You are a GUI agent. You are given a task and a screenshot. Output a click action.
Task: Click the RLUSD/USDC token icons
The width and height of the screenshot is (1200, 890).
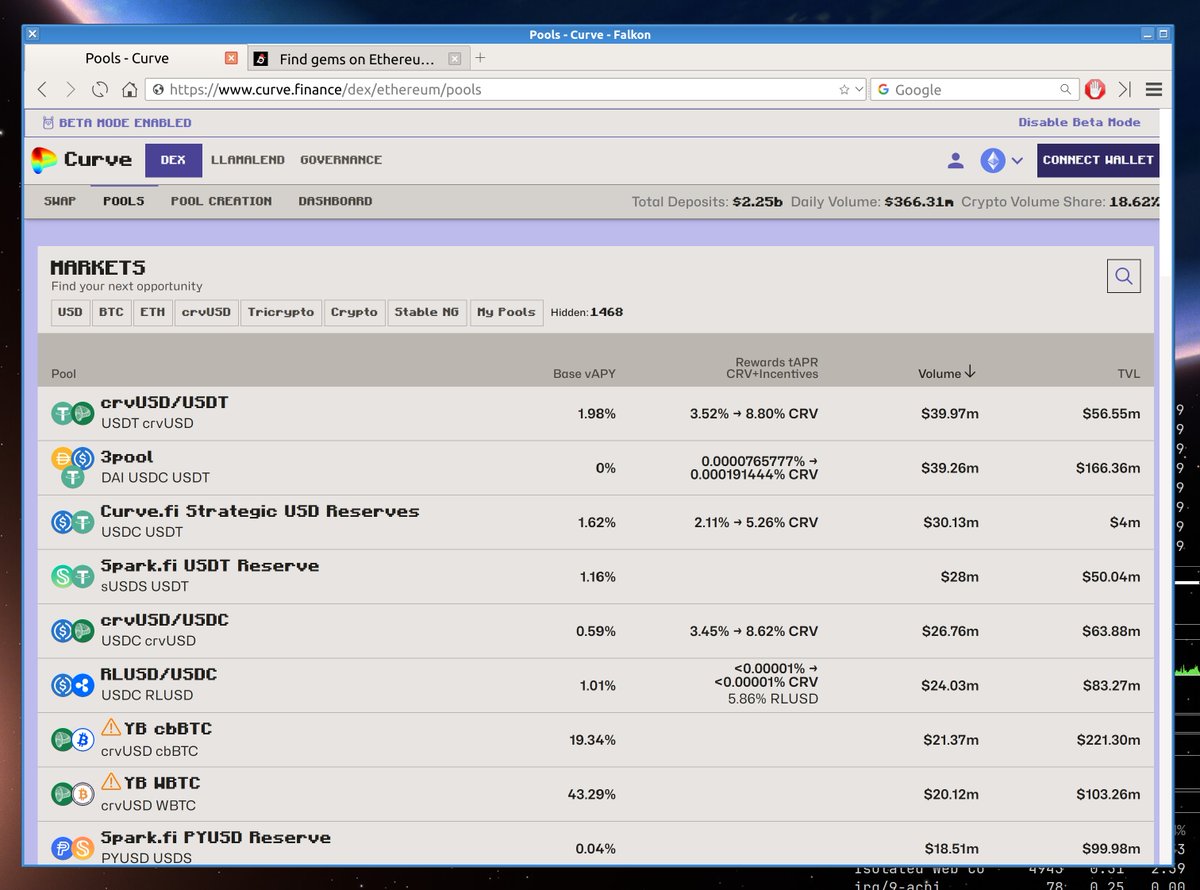click(x=72, y=685)
